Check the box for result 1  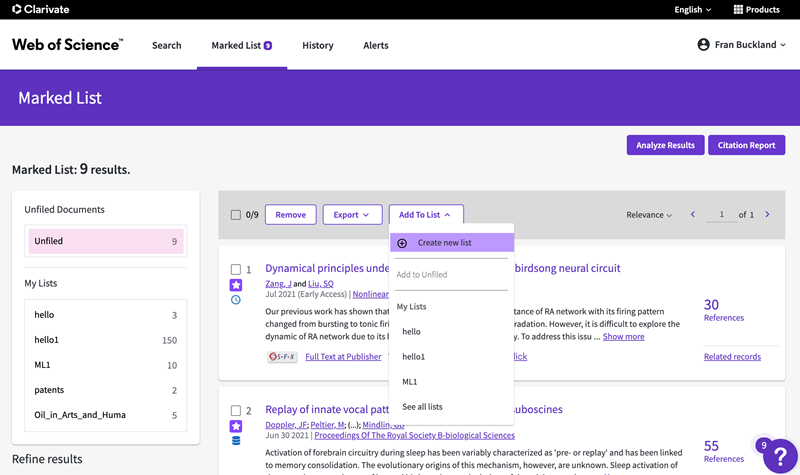(x=236, y=269)
